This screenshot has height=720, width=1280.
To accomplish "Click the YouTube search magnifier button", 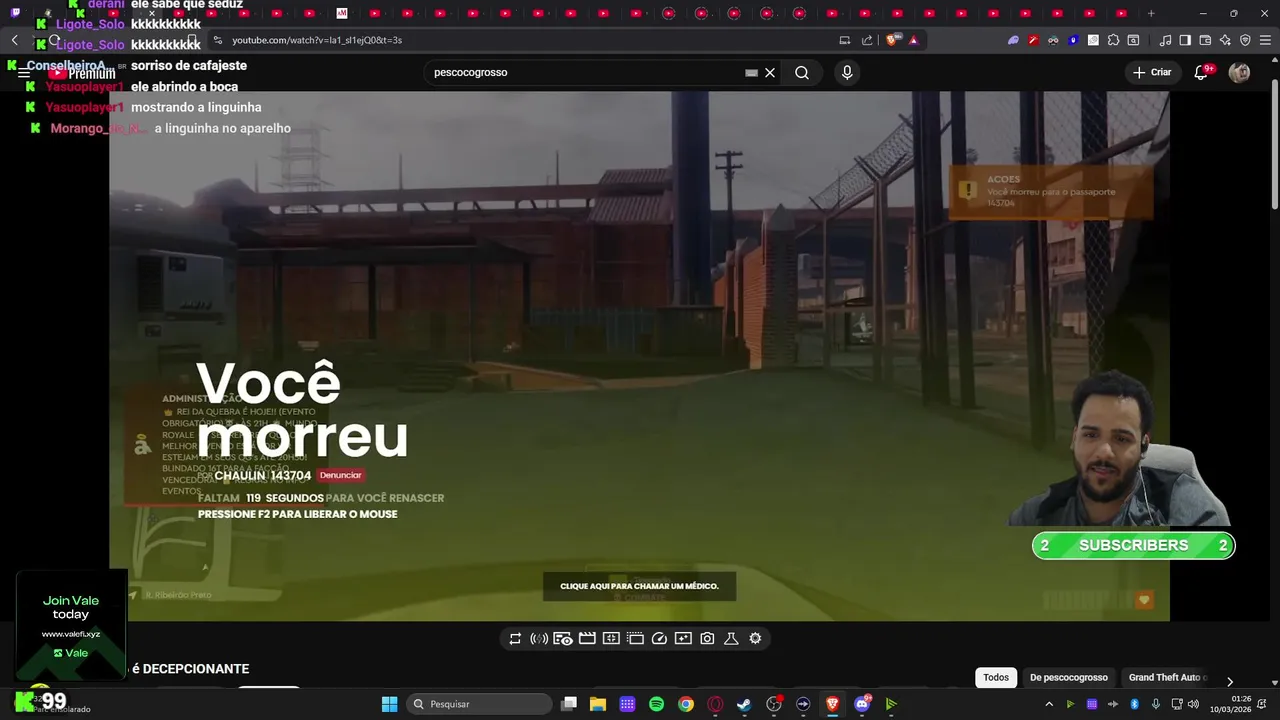I will 802,72.
